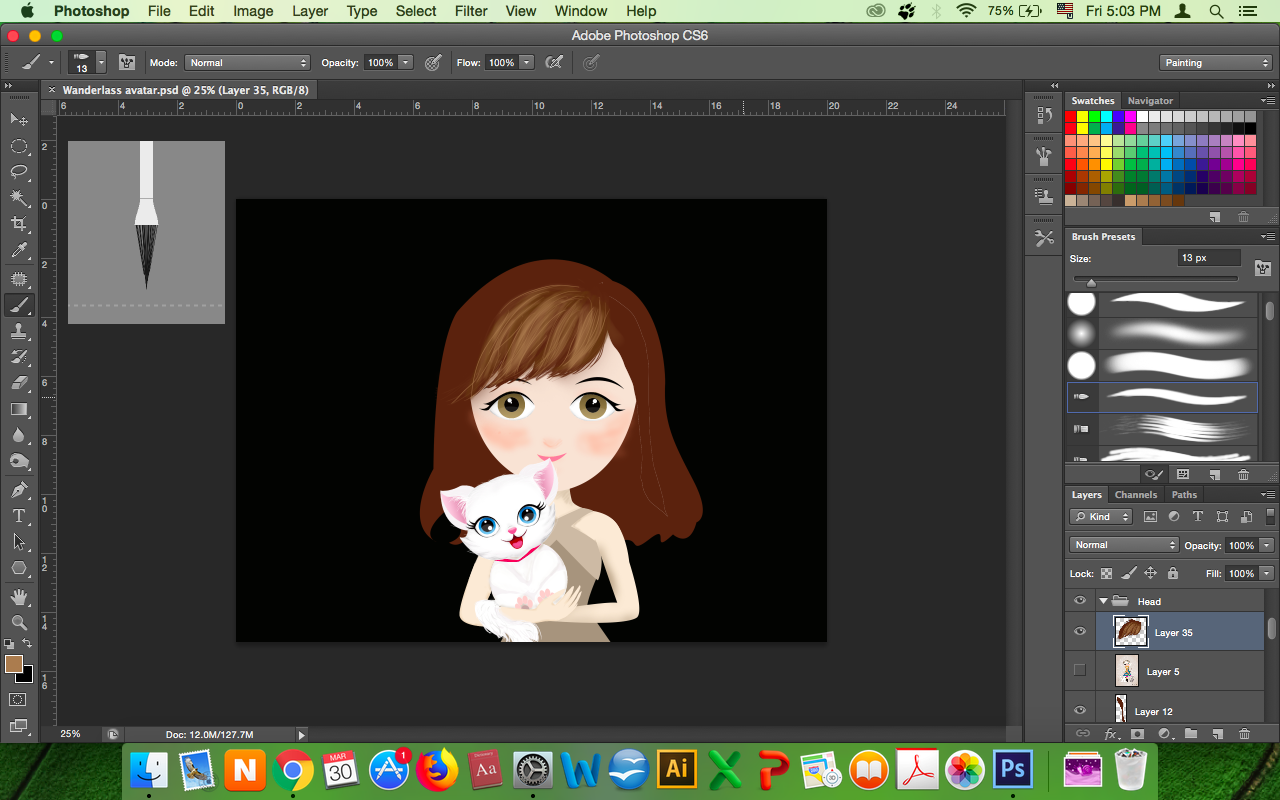Screen dimensions: 1280x800
Task: Add a layer mask
Action: tap(1137, 734)
